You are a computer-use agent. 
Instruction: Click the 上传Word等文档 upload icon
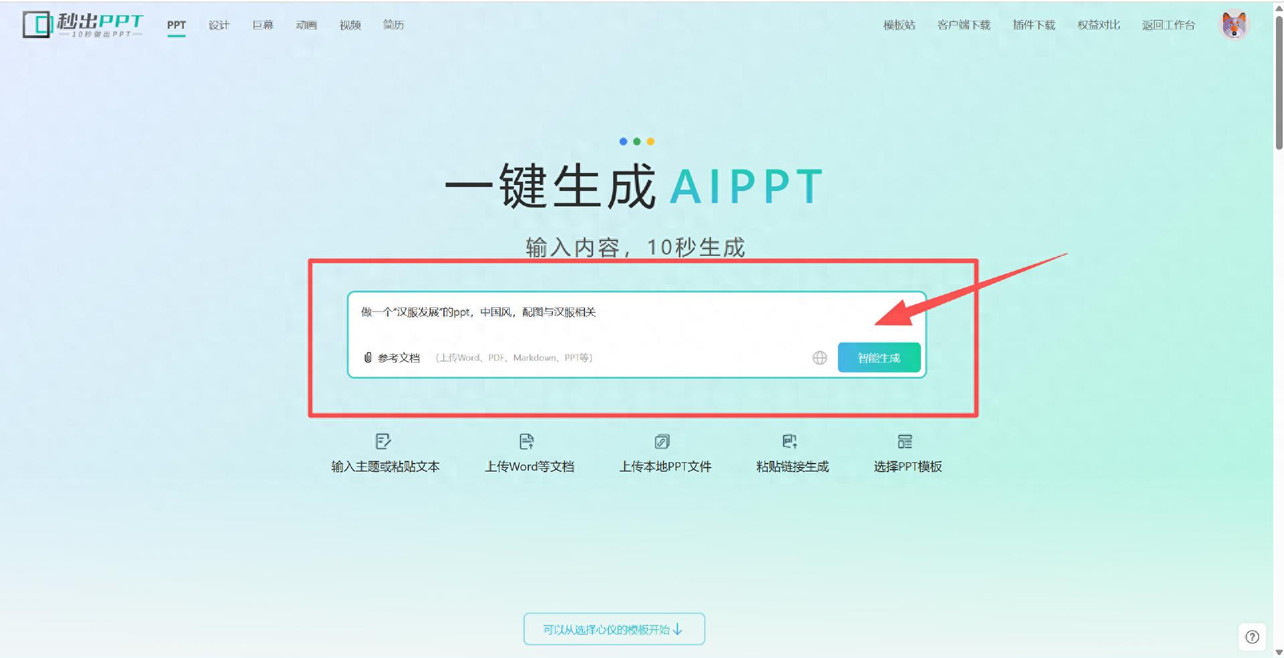527,441
